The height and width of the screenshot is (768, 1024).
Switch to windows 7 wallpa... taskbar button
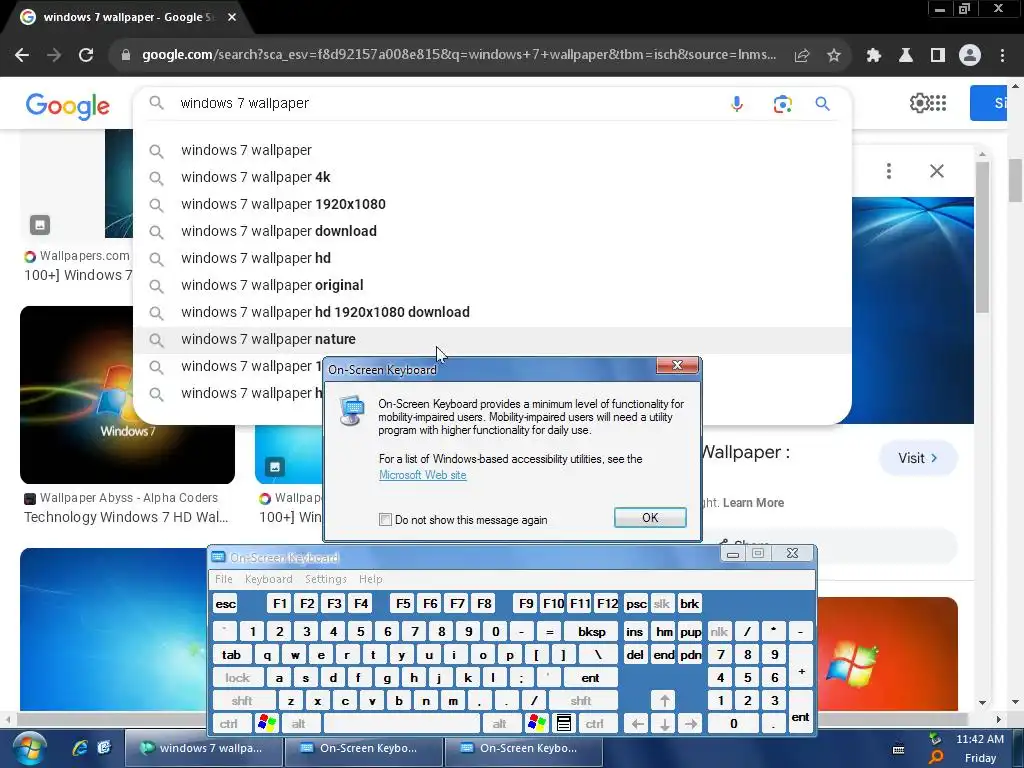click(x=203, y=748)
